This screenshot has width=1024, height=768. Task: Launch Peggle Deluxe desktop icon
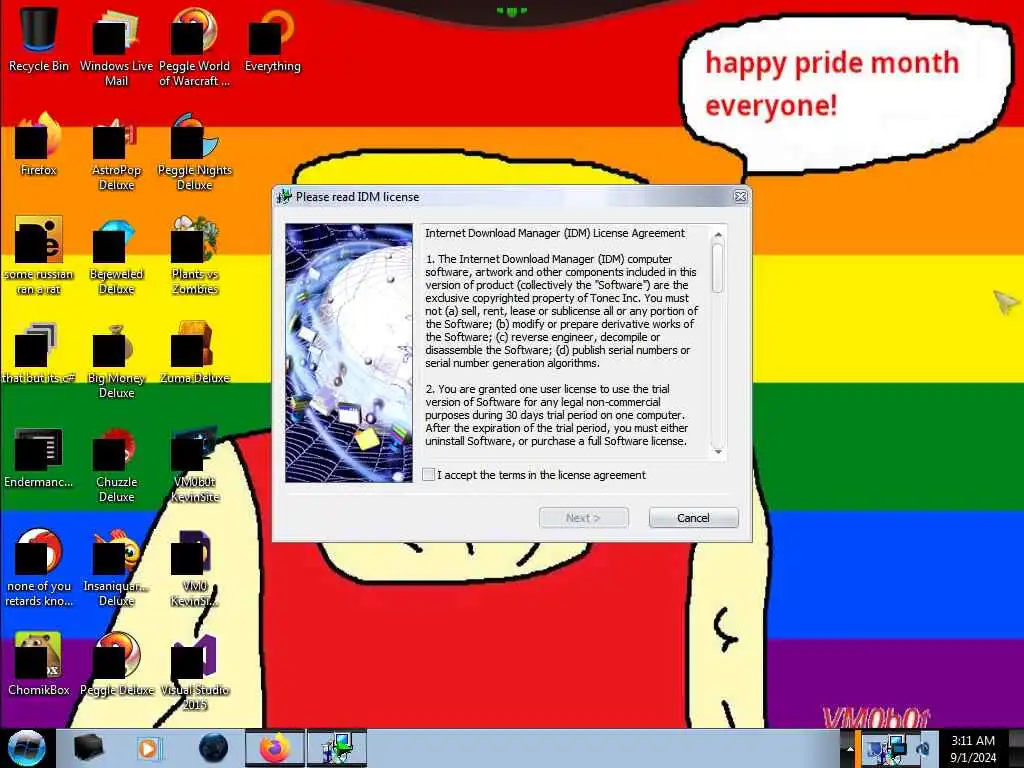116,665
